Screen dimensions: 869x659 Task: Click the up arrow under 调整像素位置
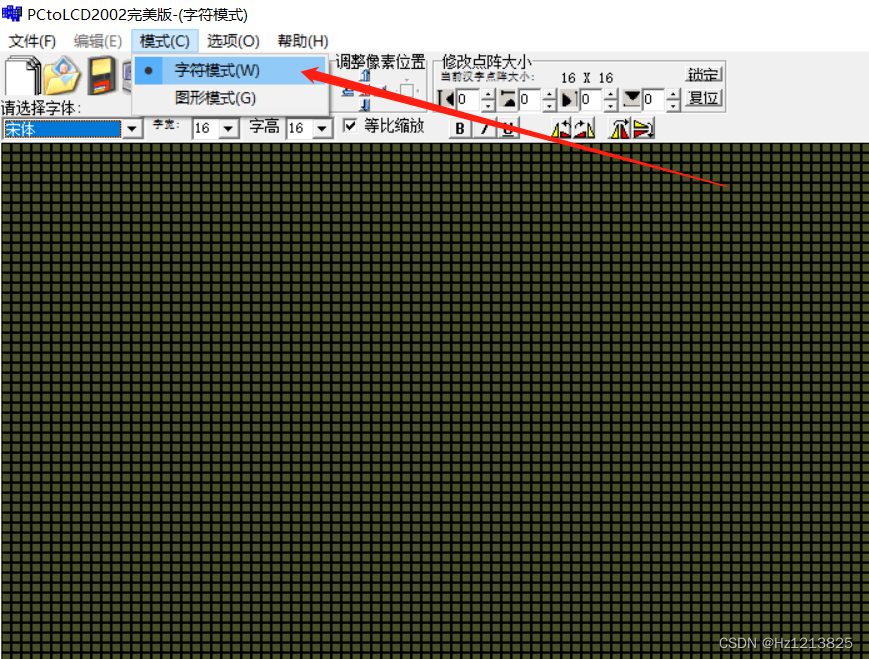coord(365,76)
